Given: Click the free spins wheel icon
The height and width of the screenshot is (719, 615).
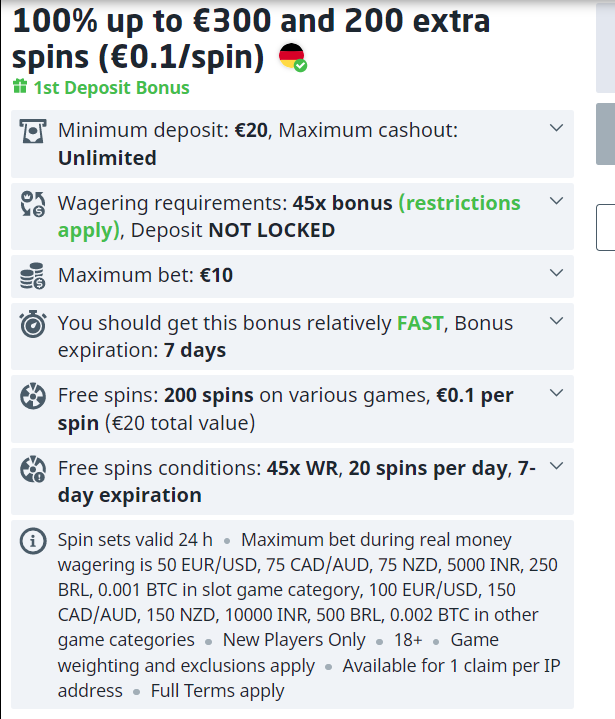Looking at the screenshot, I should [x=33, y=396].
